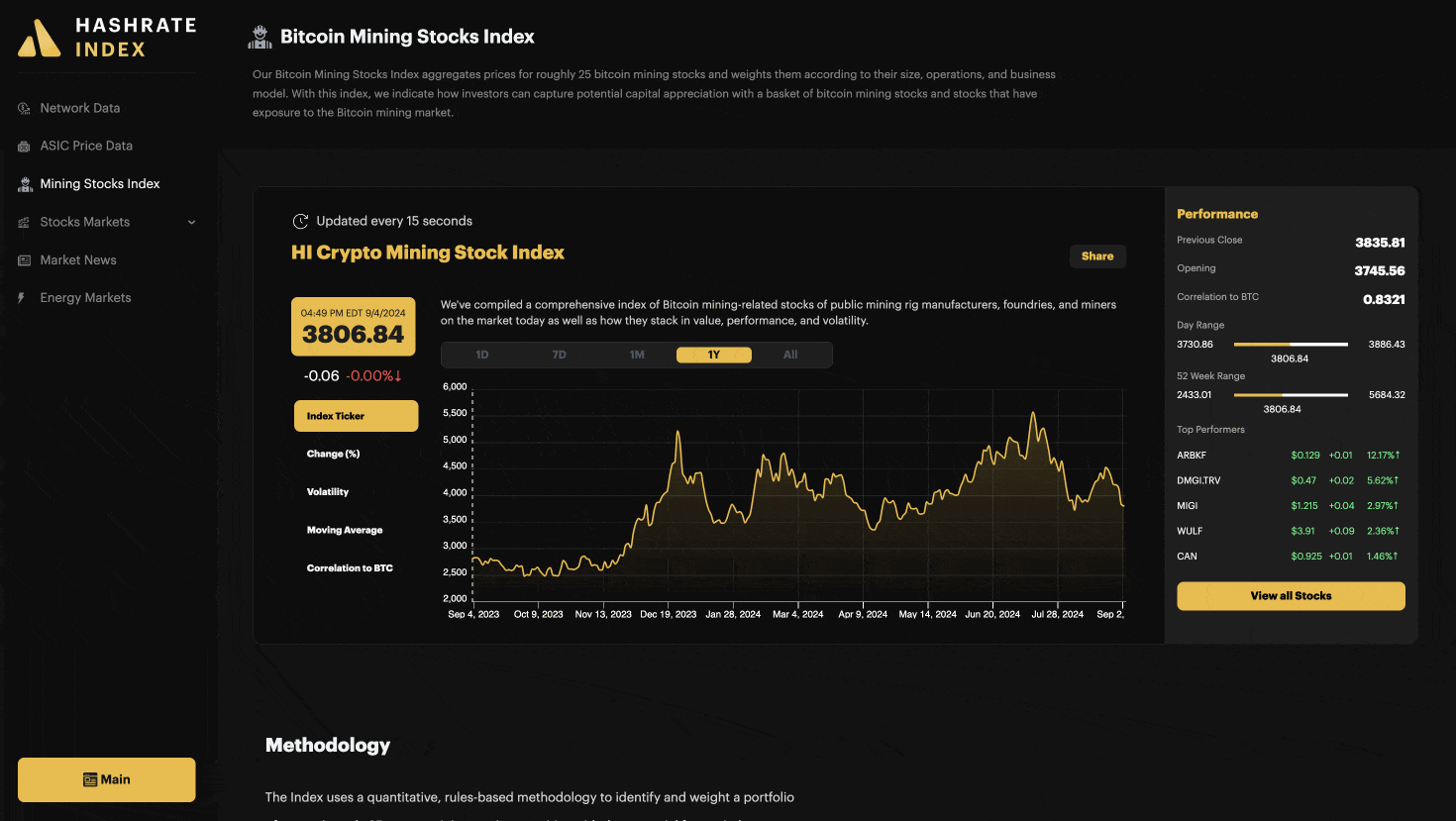Click the Energy Markets lightning icon

click(x=22, y=298)
